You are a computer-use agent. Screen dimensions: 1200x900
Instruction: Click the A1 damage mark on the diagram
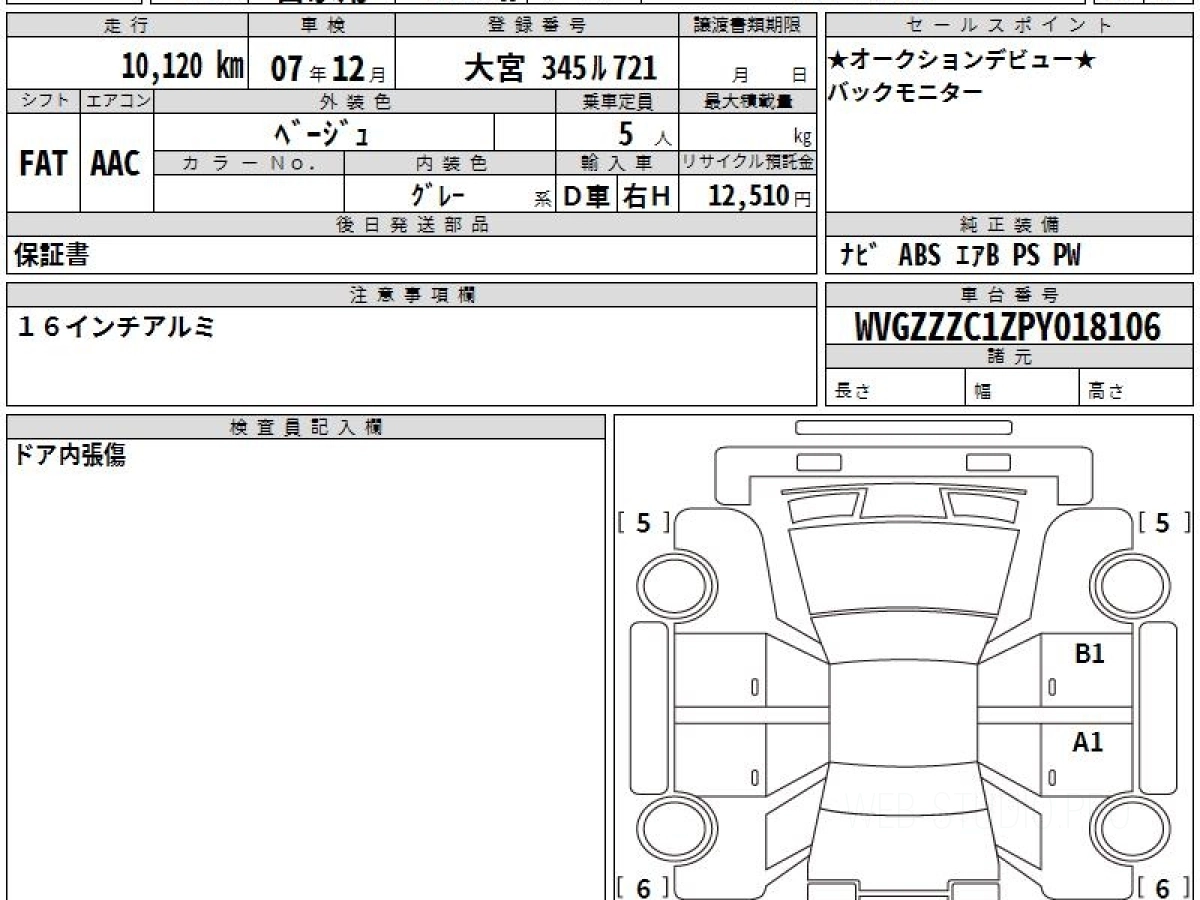1088,742
